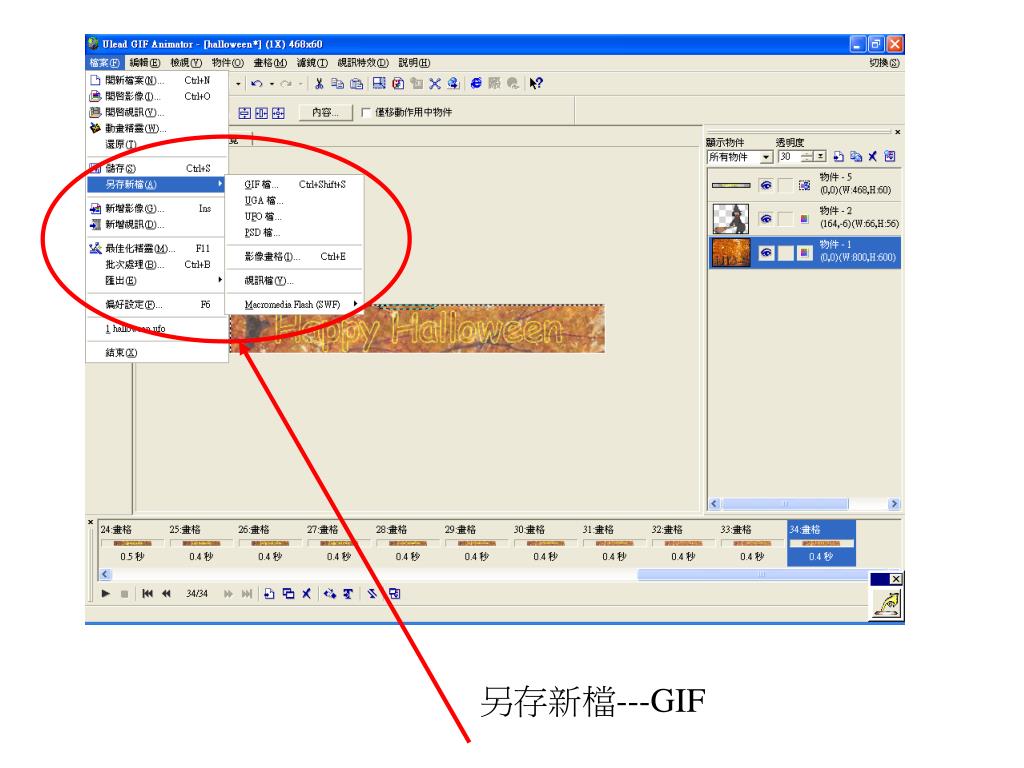
Task: Open Internet Explorer preview icon
Action: click(x=476, y=84)
